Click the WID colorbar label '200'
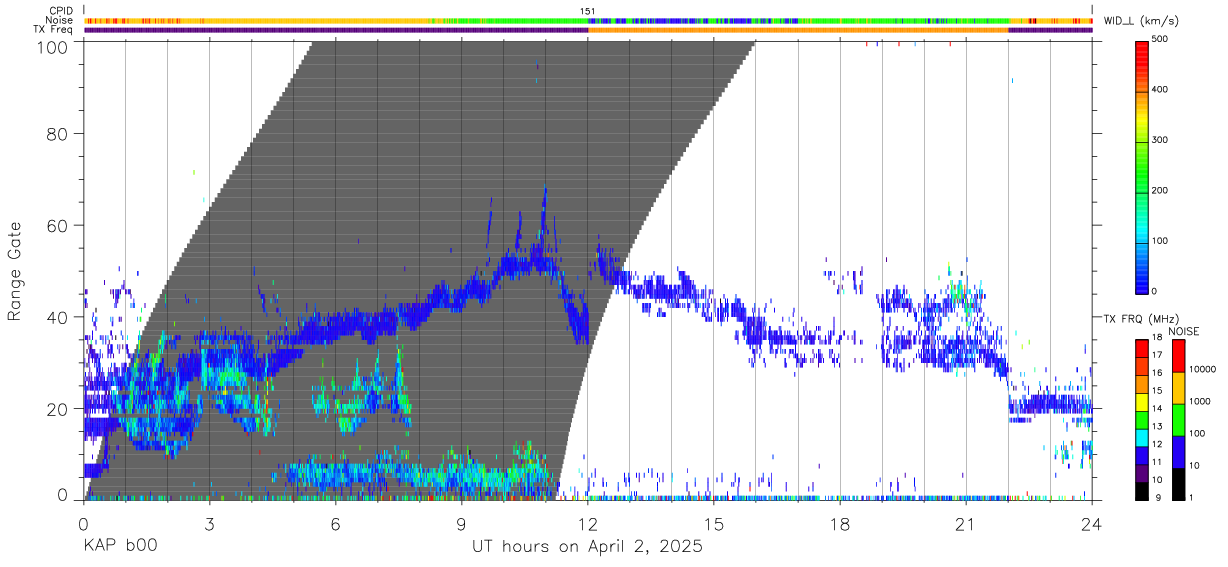 click(x=1162, y=190)
